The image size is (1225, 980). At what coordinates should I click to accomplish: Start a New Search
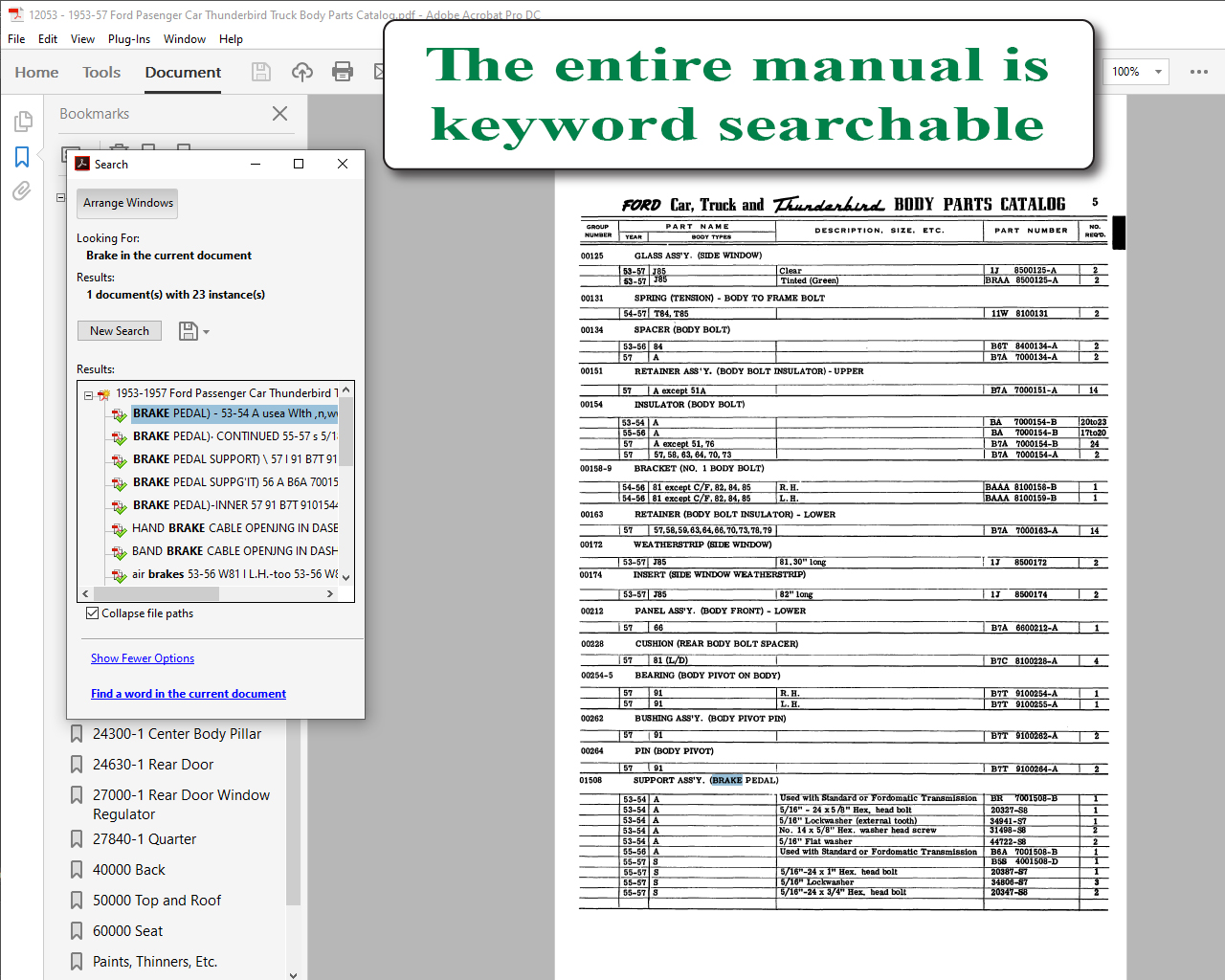point(120,331)
